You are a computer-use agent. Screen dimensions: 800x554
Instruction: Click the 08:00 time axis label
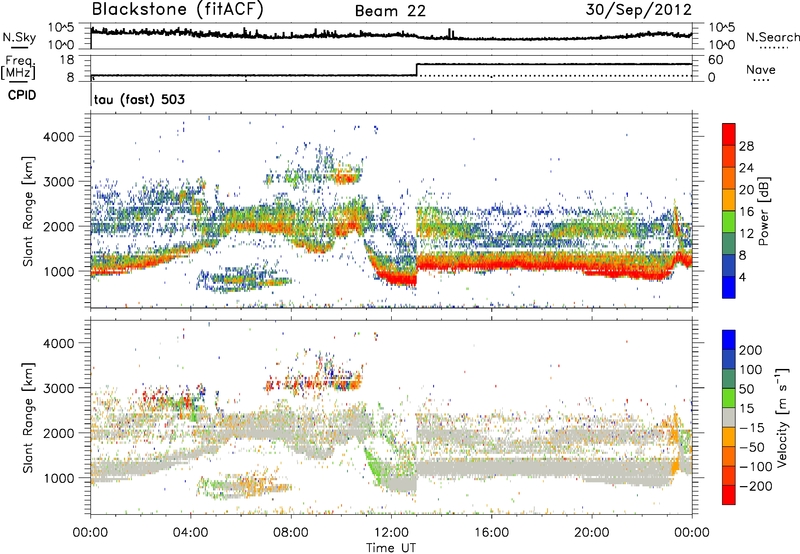pyautogui.click(x=291, y=533)
